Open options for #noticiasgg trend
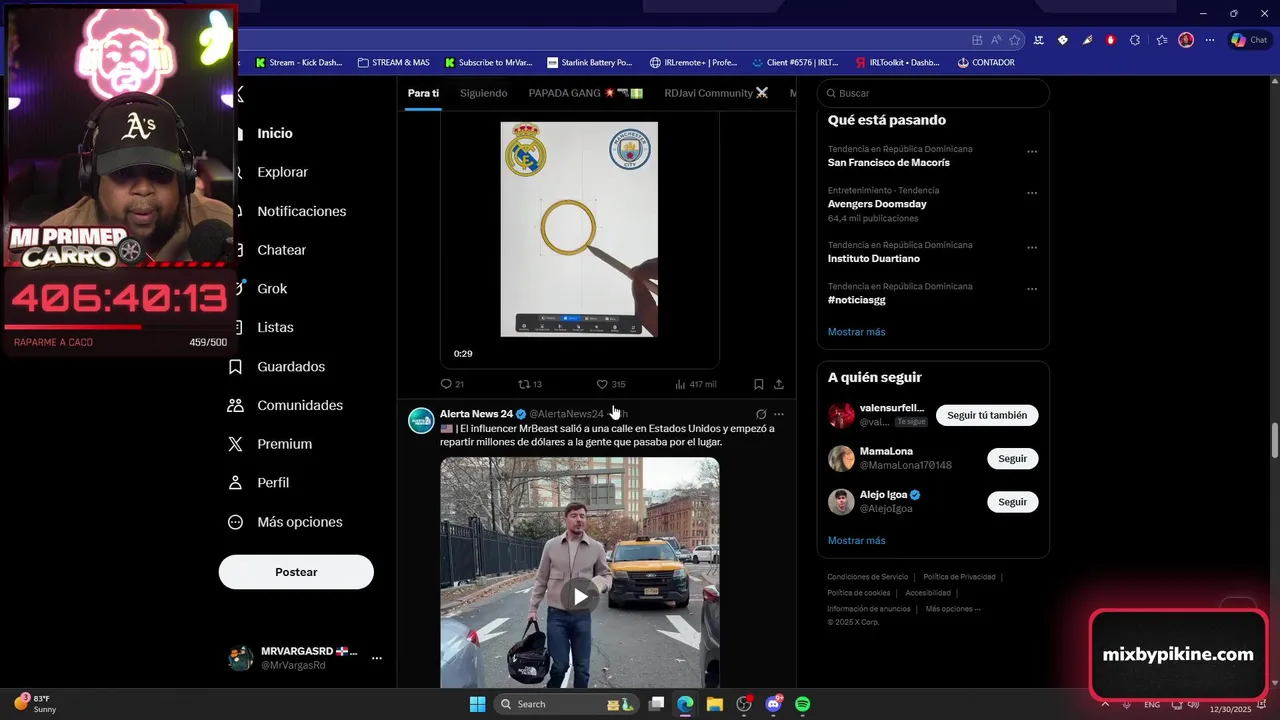The image size is (1280, 720). [x=1032, y=290]
